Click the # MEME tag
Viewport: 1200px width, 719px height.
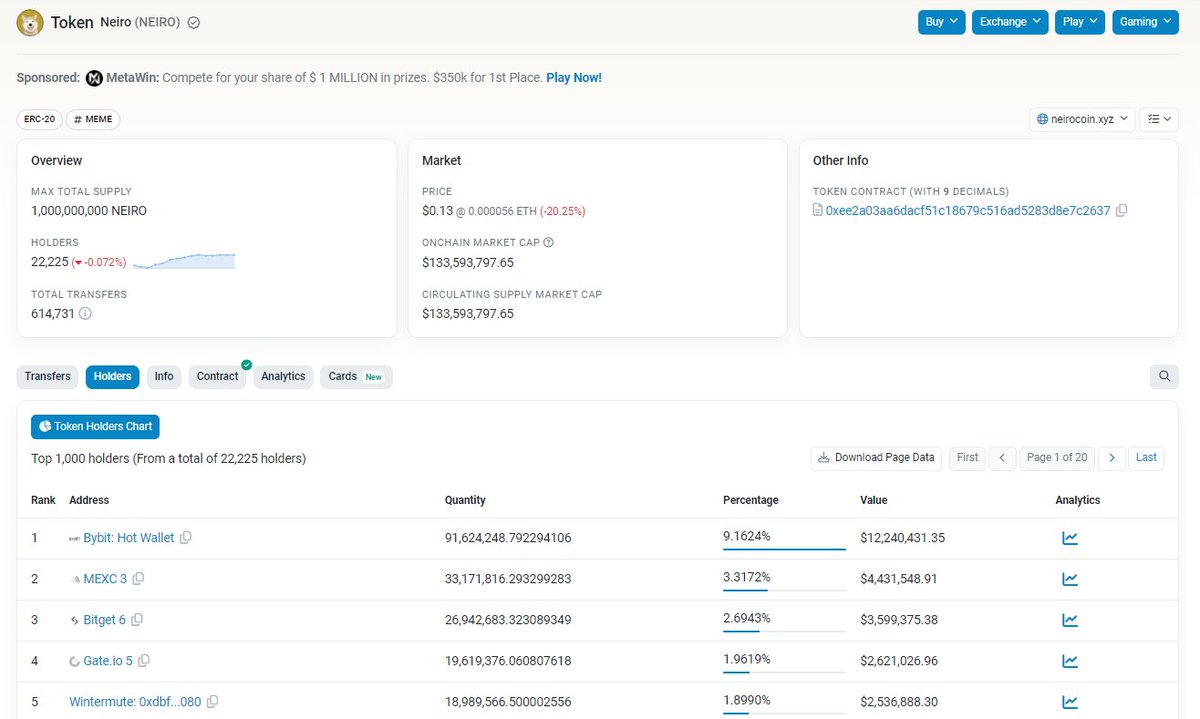point(93,119)
